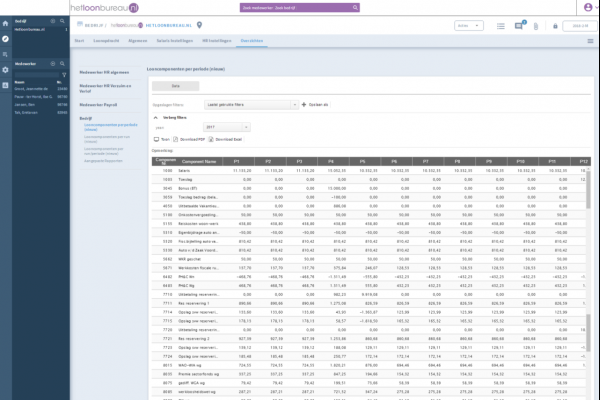
Task: Click the 'Opslaan als' save filter button
Action: tap(312, 104)
